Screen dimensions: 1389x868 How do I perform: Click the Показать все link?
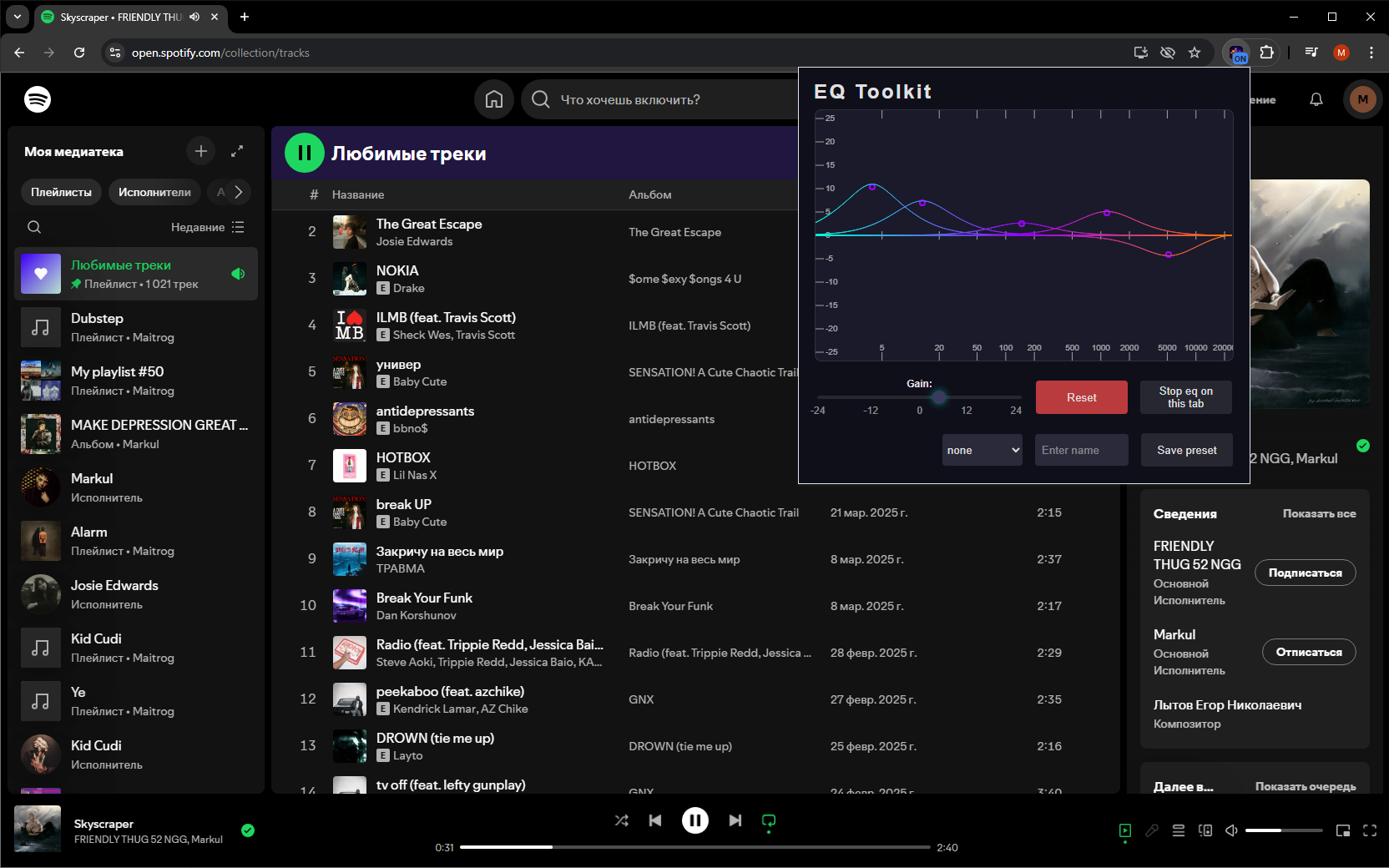click(x=1319, y=513)
